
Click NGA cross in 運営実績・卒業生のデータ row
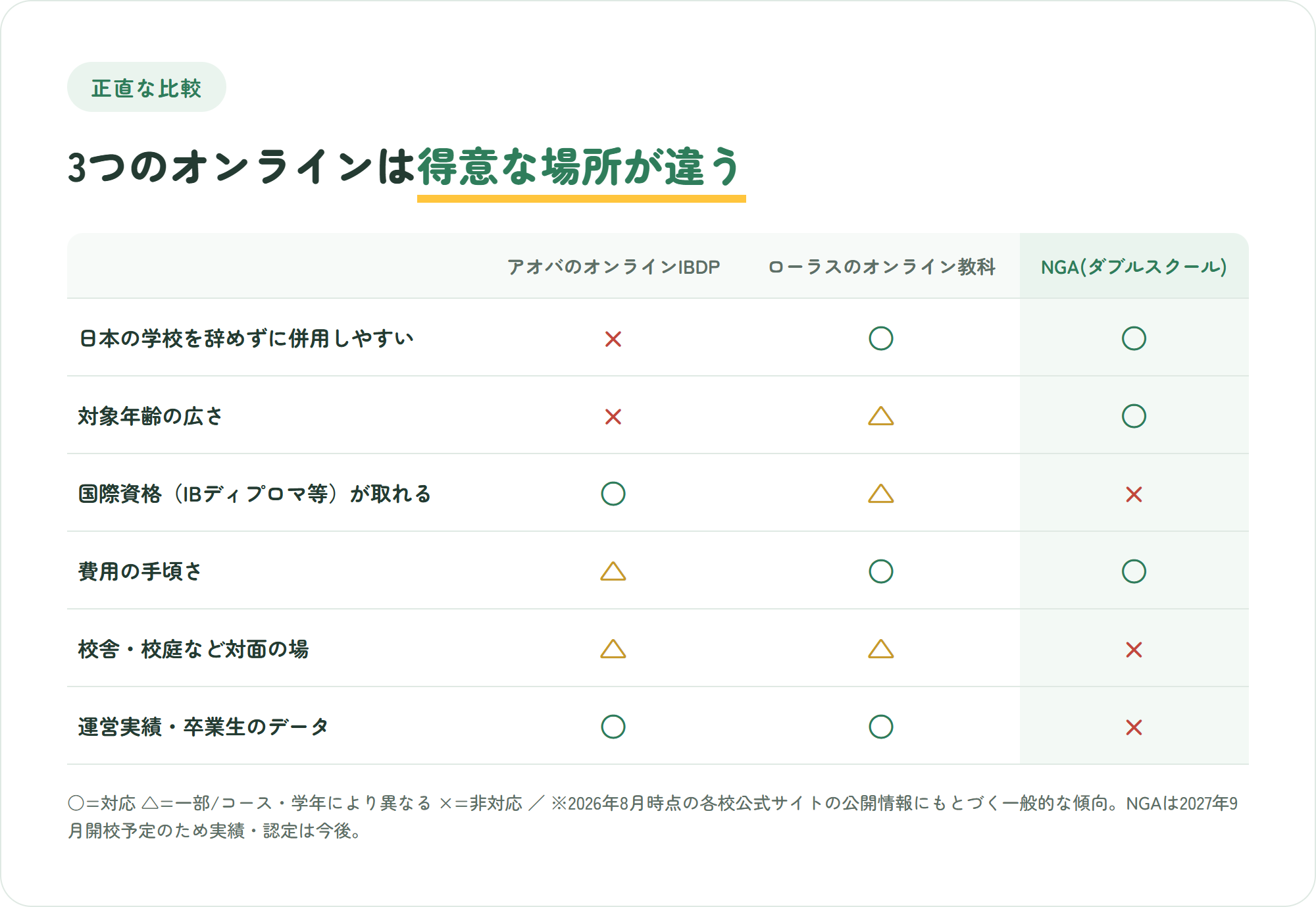[1134, 727]
